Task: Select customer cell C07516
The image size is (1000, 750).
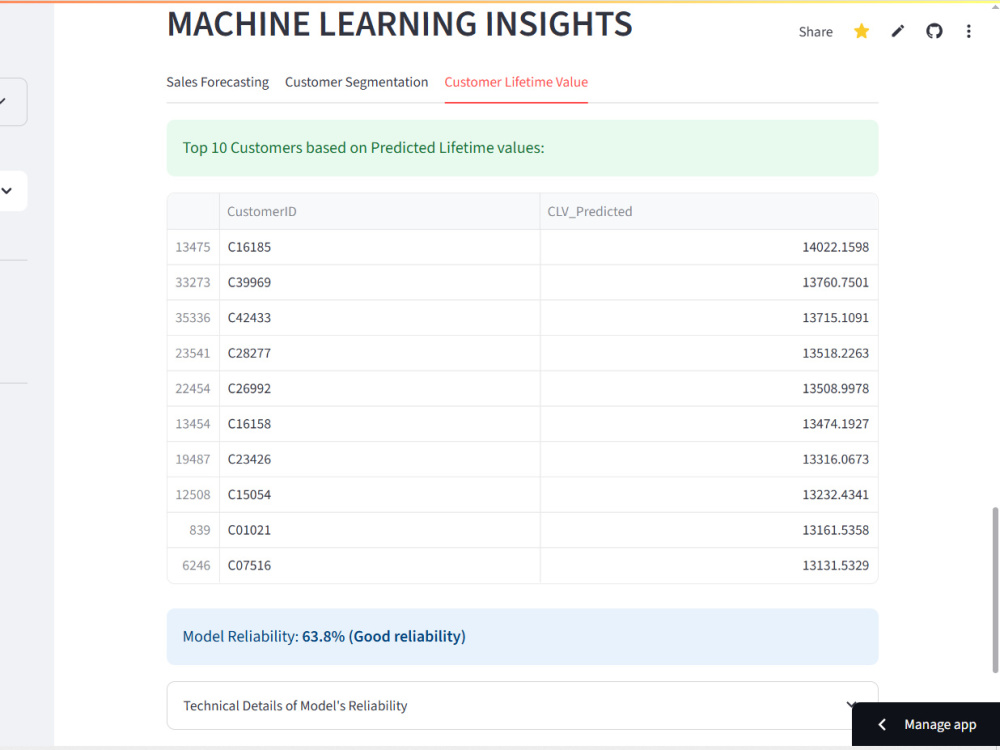Action: coord(379,566)
